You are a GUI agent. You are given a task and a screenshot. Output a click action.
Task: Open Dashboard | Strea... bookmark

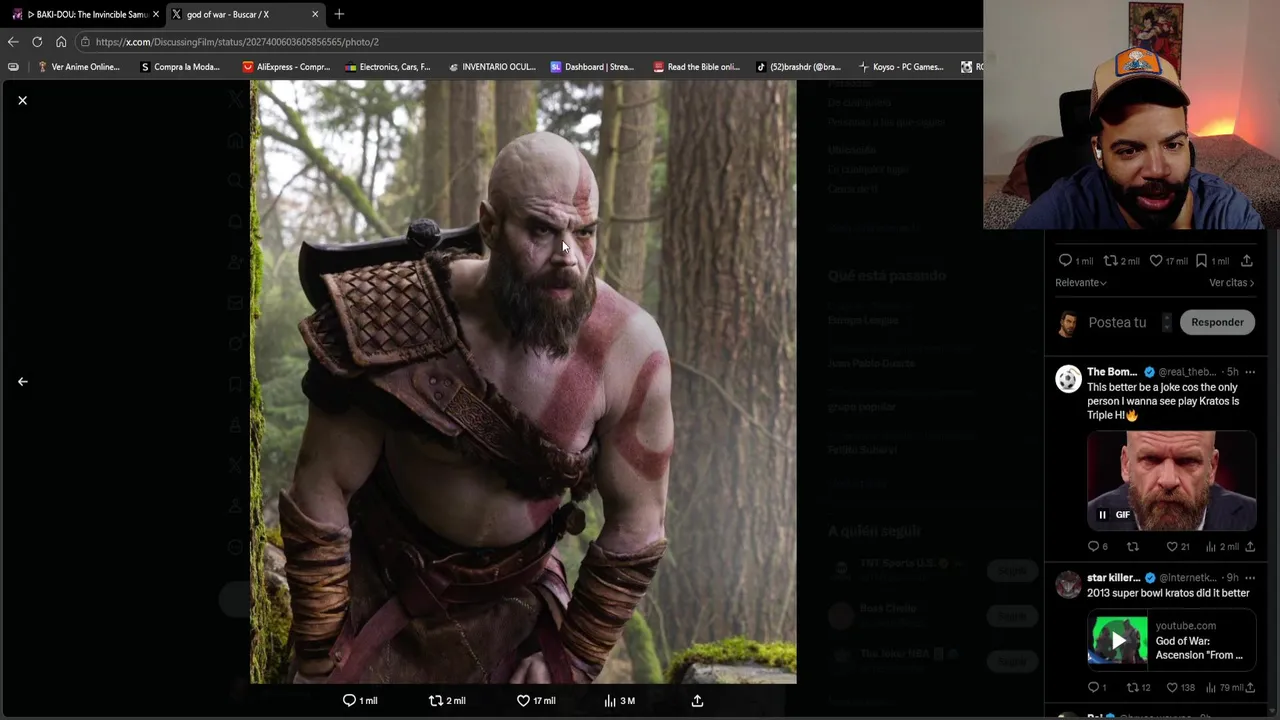(x=592, y=67)
